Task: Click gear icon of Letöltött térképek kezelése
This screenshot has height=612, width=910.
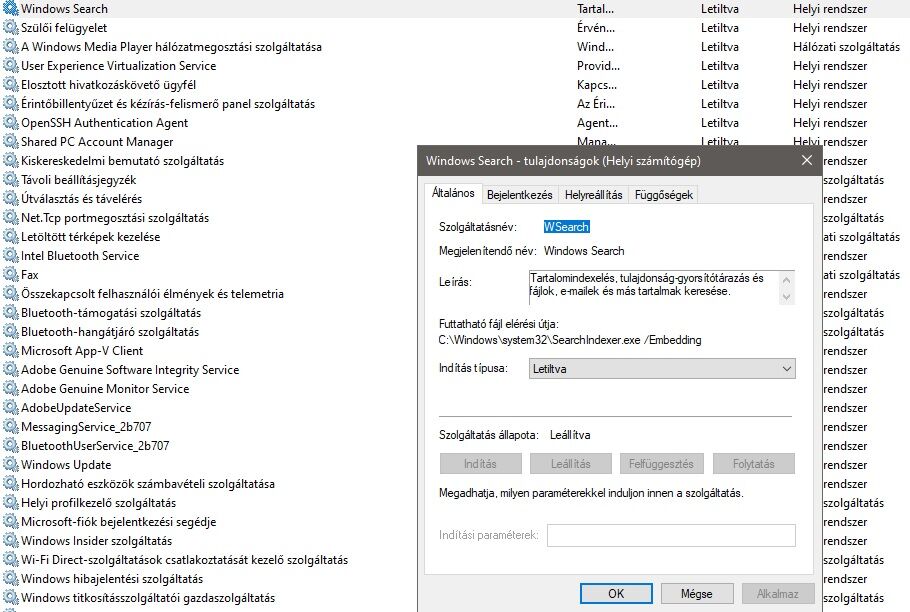Action: 10,237
